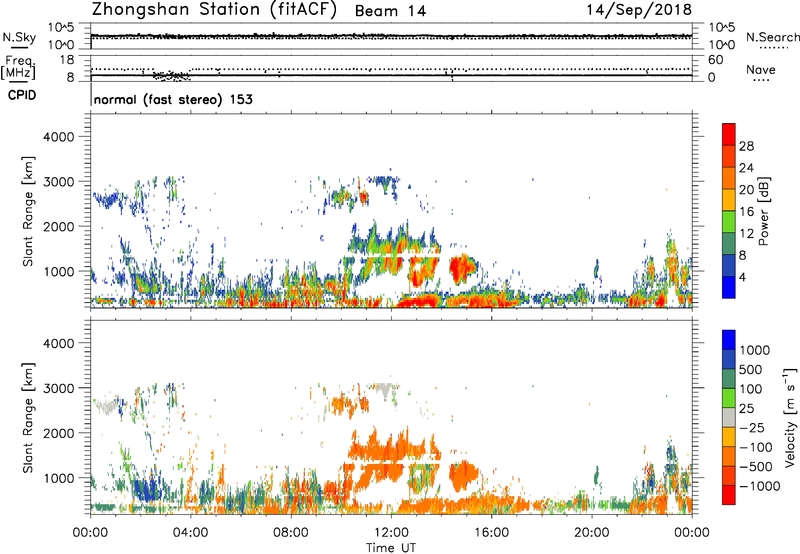Click the red bottom segment of velocity colorbar
This screenshot has height=554, width=800.
click(x=729, y=495)
